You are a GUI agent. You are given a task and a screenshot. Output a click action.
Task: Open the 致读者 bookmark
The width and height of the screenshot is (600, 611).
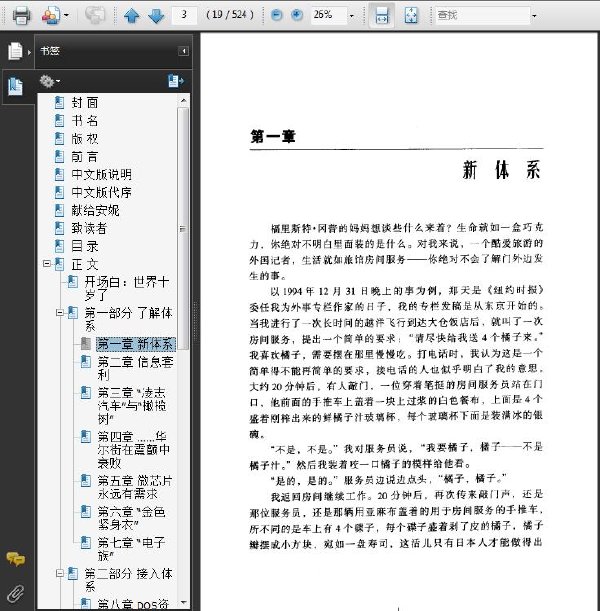coord(89,228)
